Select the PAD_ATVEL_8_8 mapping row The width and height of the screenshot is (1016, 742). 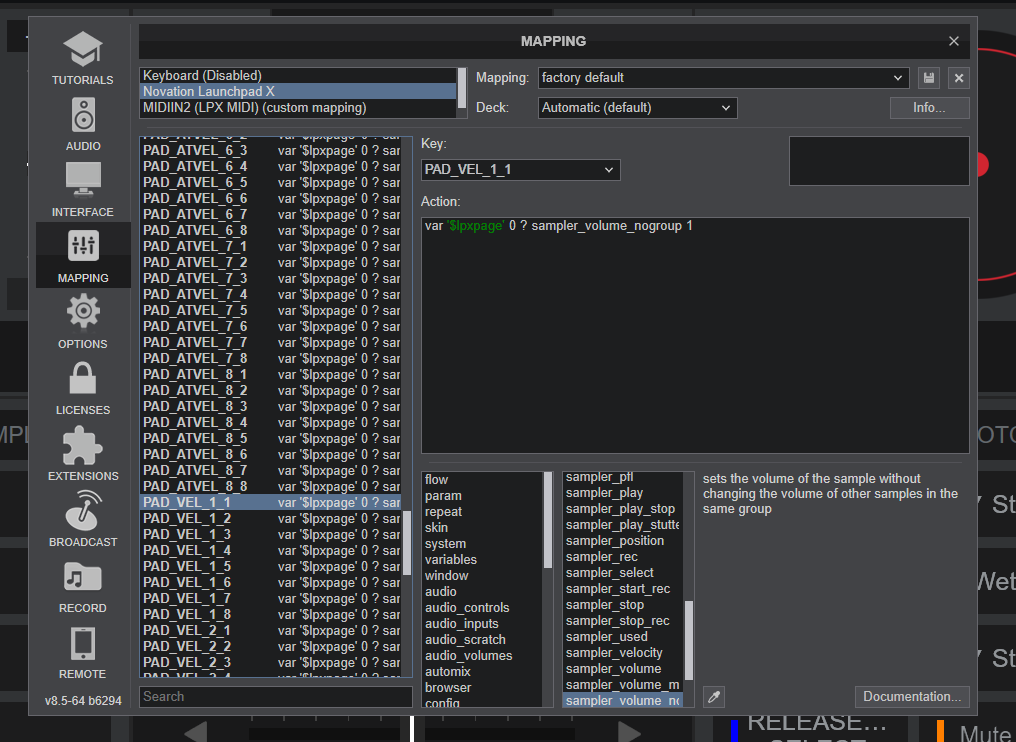pyautogui.click(x=271, y=487)
